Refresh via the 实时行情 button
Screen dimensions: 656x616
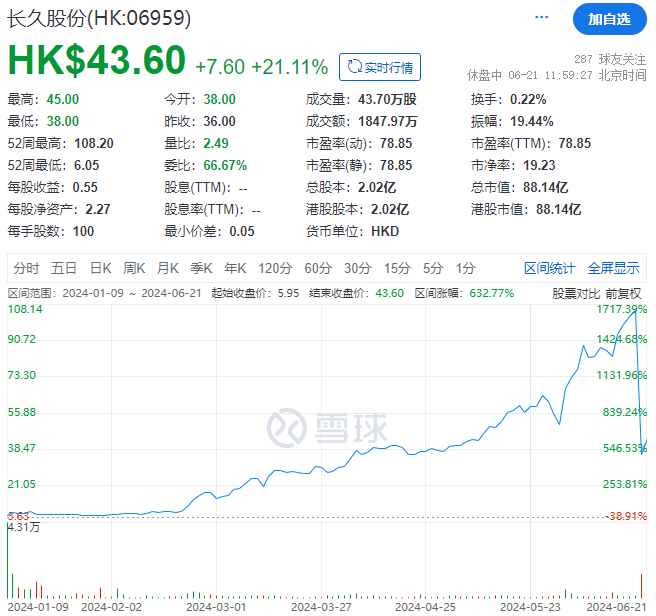[380, 67]
